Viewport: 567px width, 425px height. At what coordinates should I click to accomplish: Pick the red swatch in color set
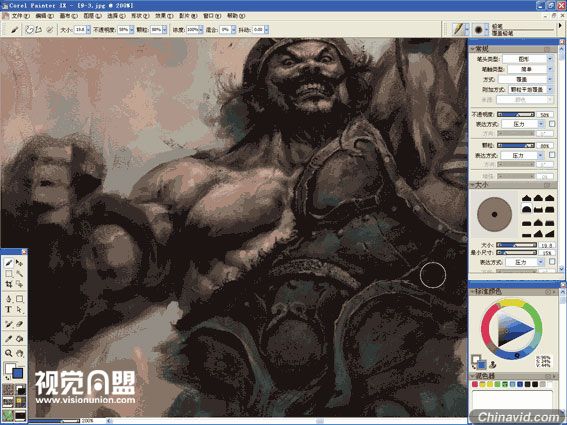[x=475, y=384]
